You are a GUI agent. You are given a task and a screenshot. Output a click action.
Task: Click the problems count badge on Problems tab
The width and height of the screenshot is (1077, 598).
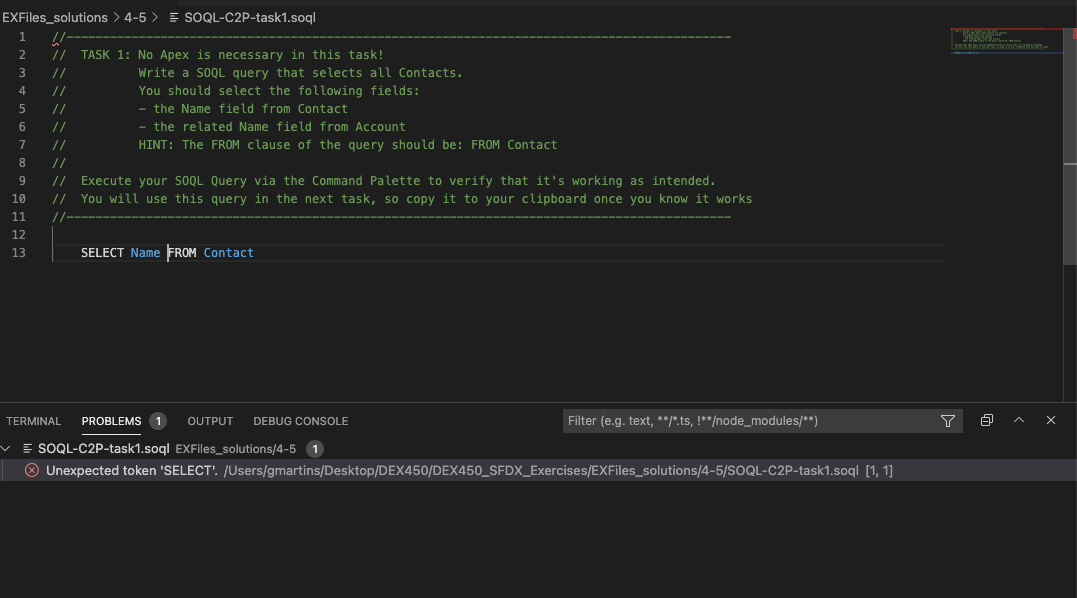[x=158, y=421]
